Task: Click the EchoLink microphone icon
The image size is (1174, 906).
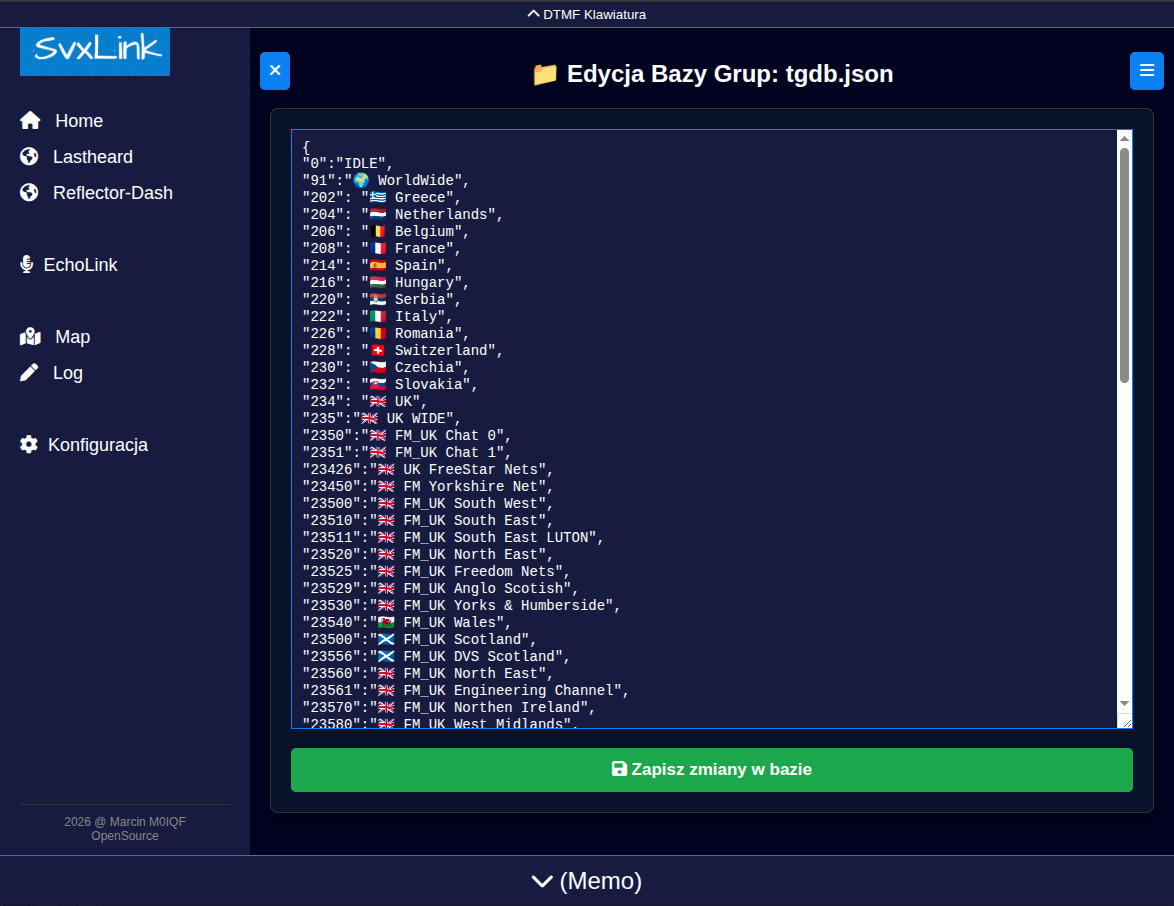Action: pyautogui.click(x=27, y=265)
